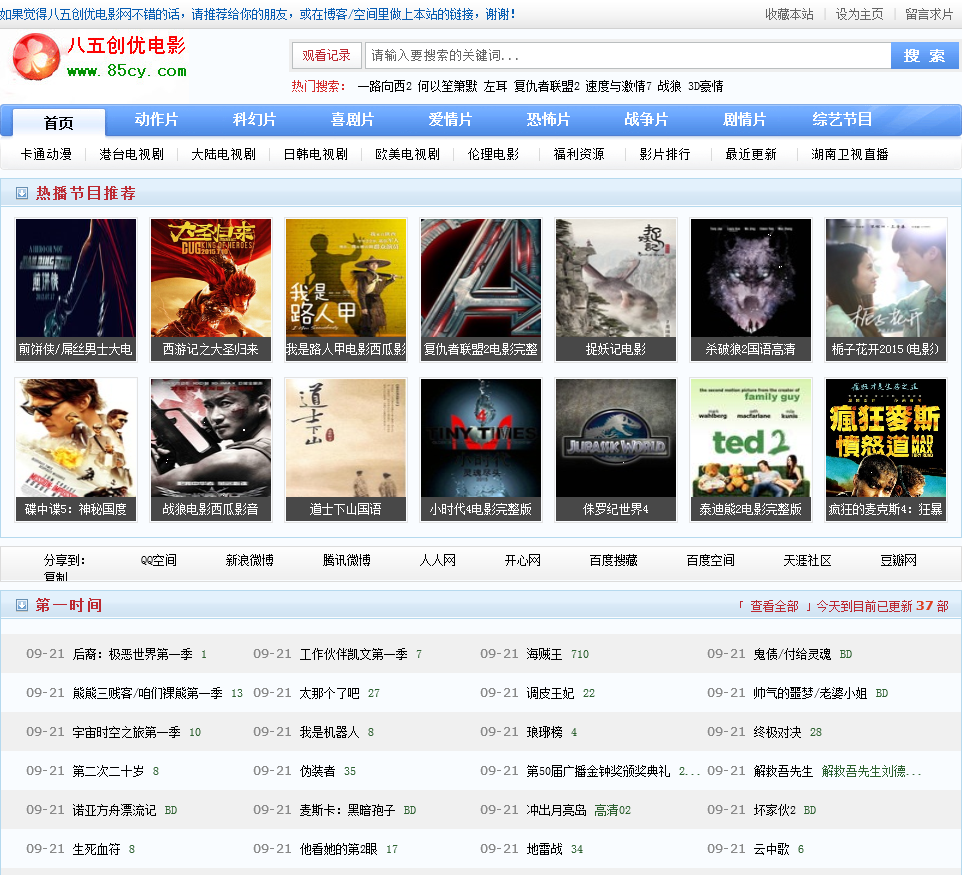The width and height of the screenshot is (962, 875).
Task: Open the 首页 tab
Action: tap(59, 123)
